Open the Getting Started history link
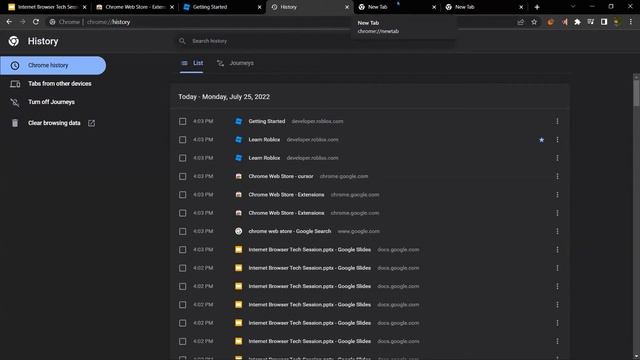 267,121
